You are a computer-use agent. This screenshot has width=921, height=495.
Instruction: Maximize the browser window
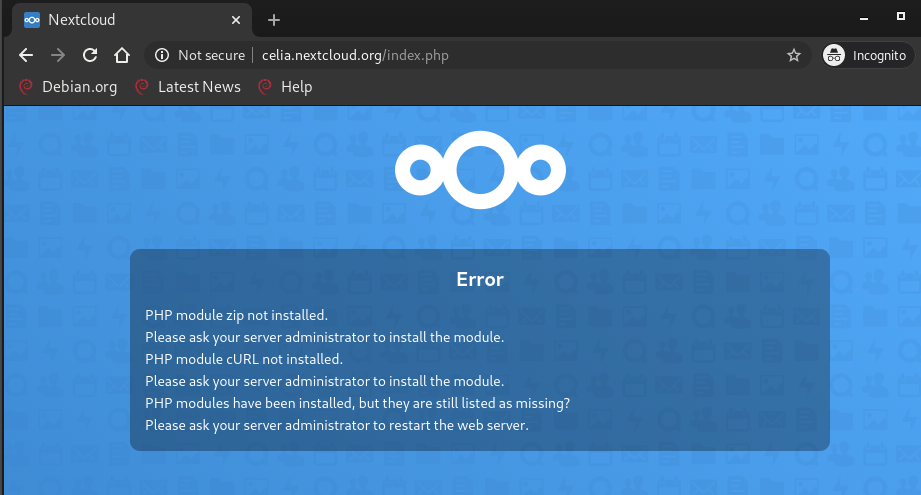coord(901,16)
